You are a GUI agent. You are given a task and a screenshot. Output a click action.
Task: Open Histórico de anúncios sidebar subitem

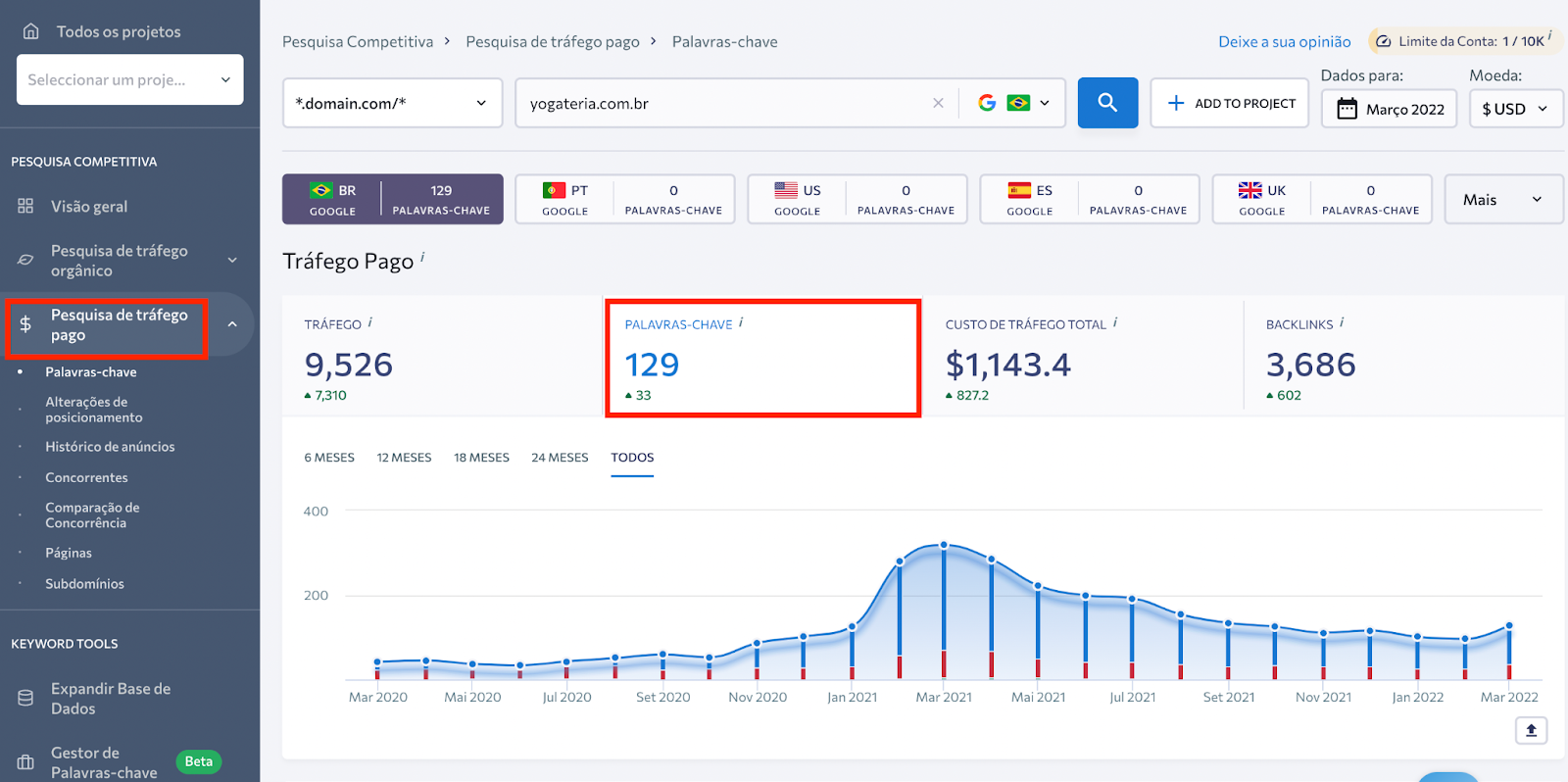(x=110, y=447)
